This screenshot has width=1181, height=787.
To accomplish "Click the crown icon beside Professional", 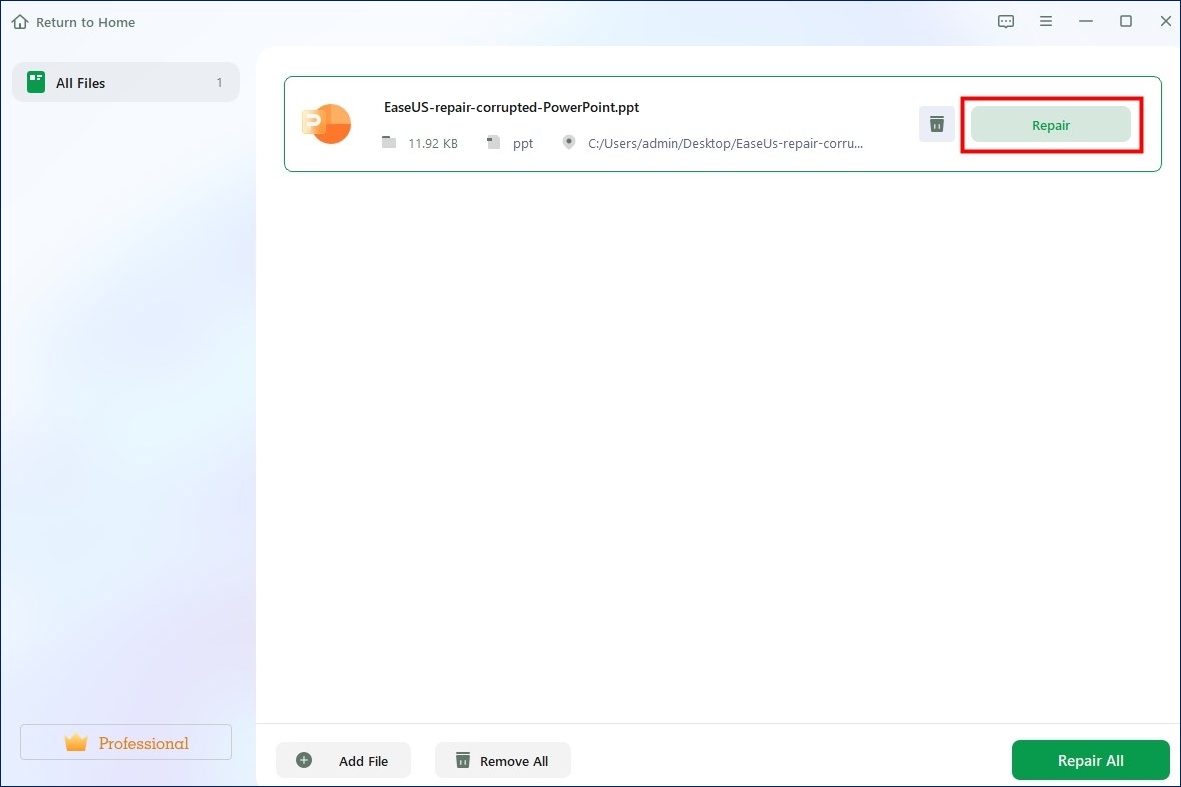I will click(x=76, y=743).
